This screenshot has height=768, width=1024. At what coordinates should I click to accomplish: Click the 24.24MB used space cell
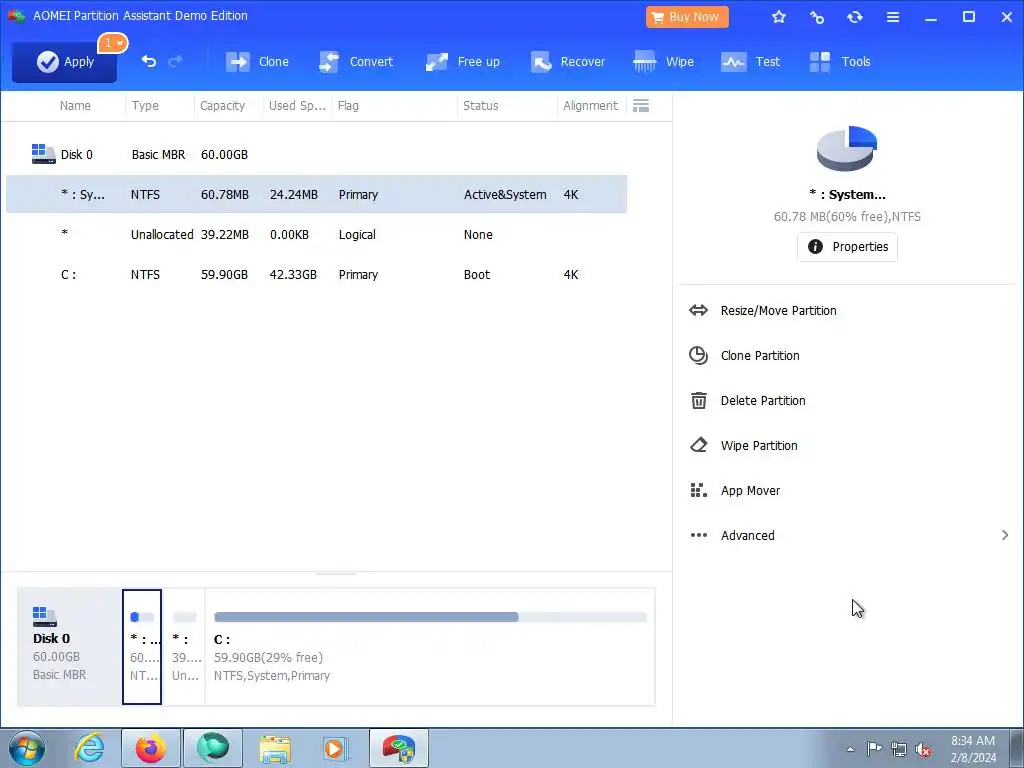(x=293, y=195)
